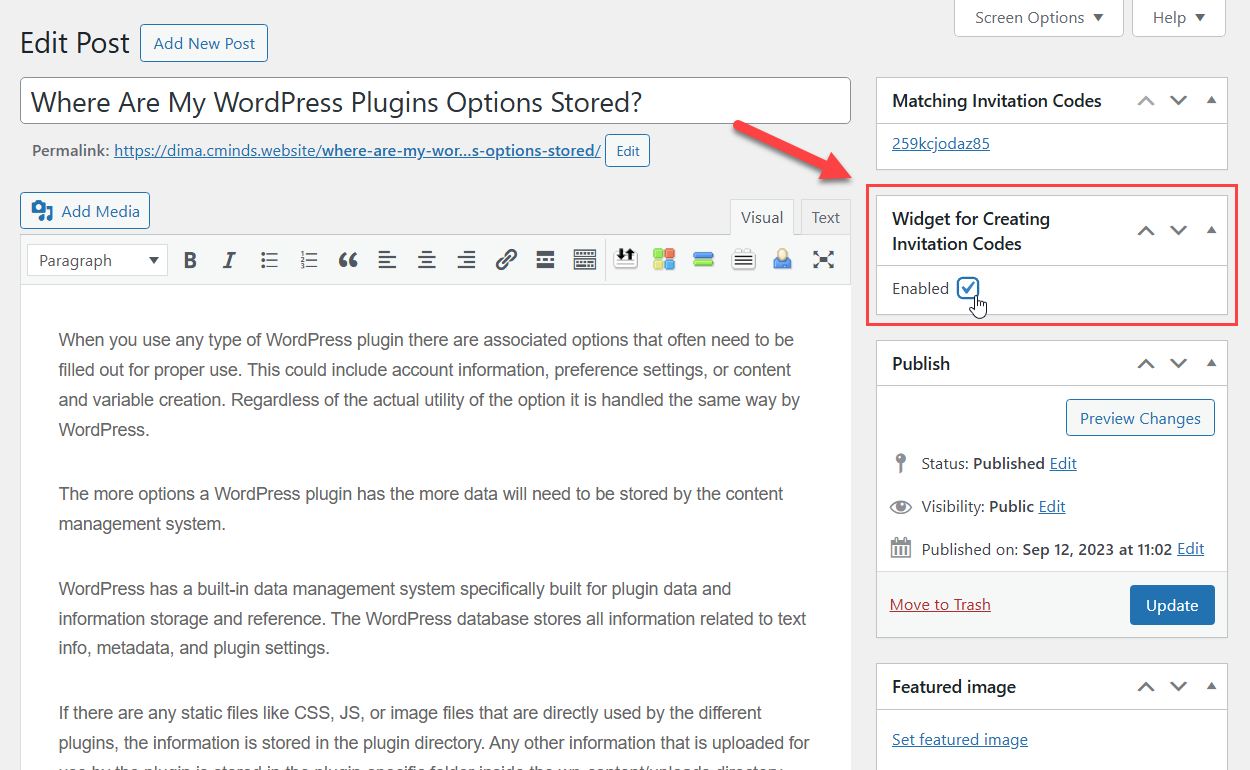Align text left
The width and height of the screenshot is (1250, 770).
pyautogui.click(x=387, y=260)
